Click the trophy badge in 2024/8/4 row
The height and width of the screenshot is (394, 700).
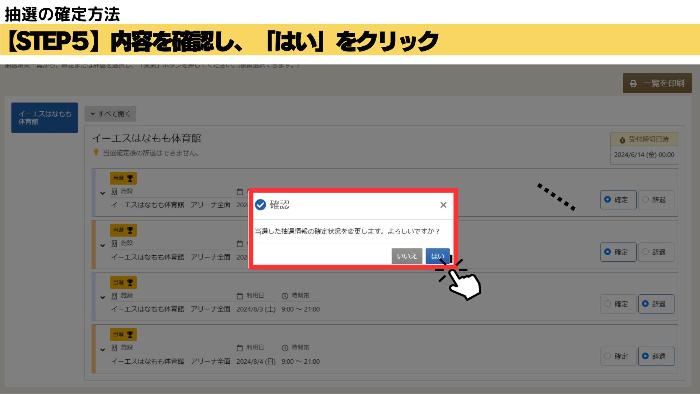point(123,334)
